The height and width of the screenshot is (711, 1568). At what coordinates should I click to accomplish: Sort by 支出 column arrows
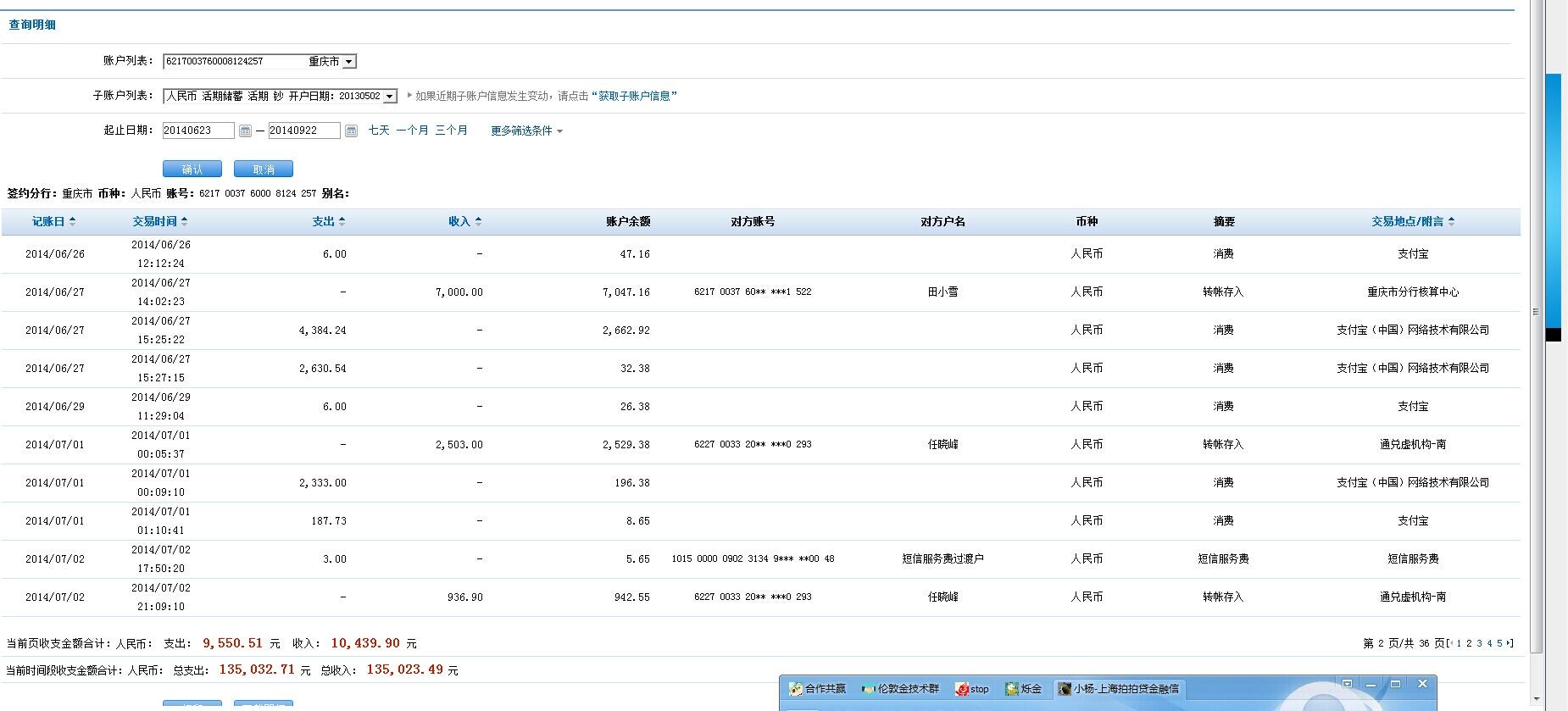pyautogui.click(x=342, y=221)
